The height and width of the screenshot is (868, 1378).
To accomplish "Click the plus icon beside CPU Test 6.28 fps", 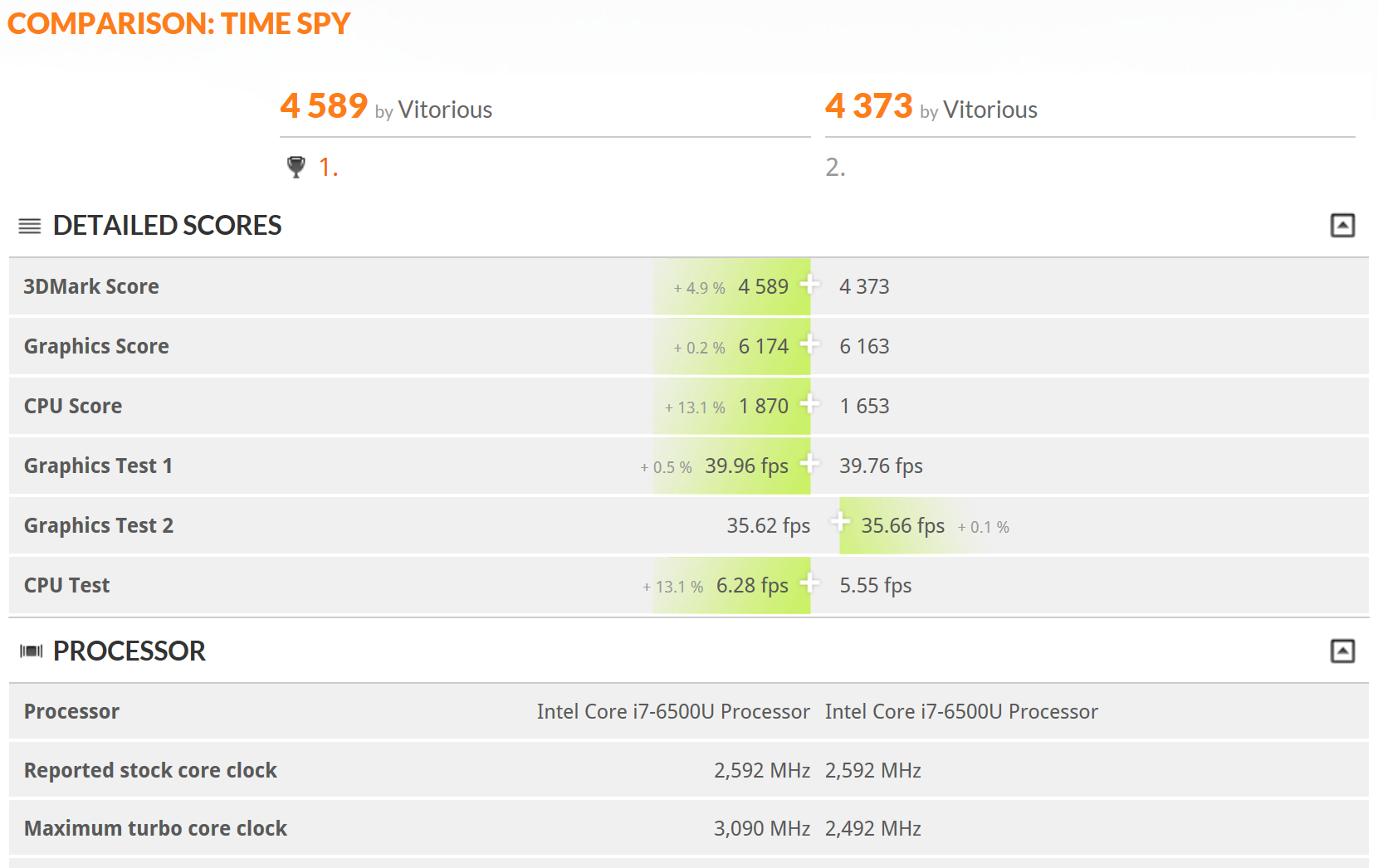I will 809,583.
